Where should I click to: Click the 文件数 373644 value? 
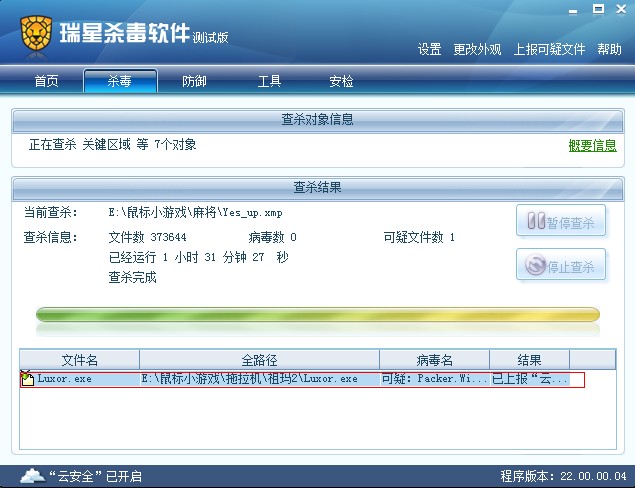tap(147, 237)
